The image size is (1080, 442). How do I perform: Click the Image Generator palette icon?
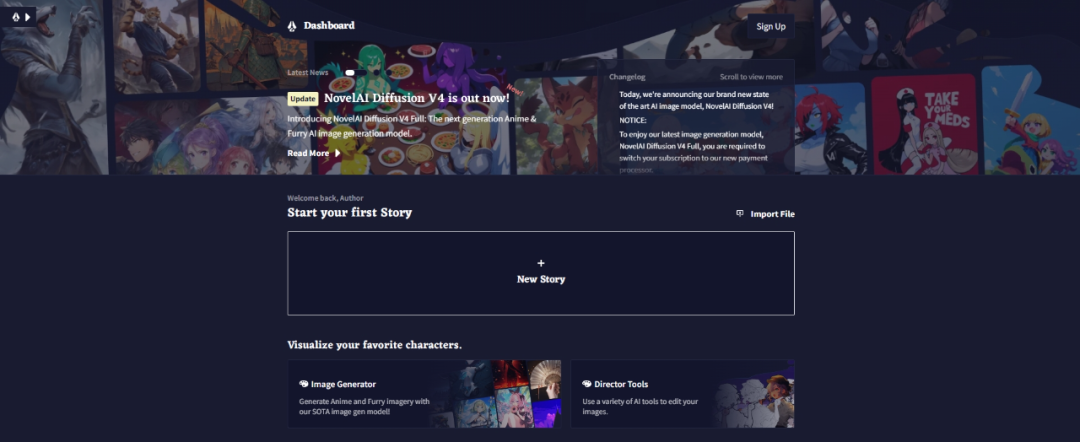[304, 384]
